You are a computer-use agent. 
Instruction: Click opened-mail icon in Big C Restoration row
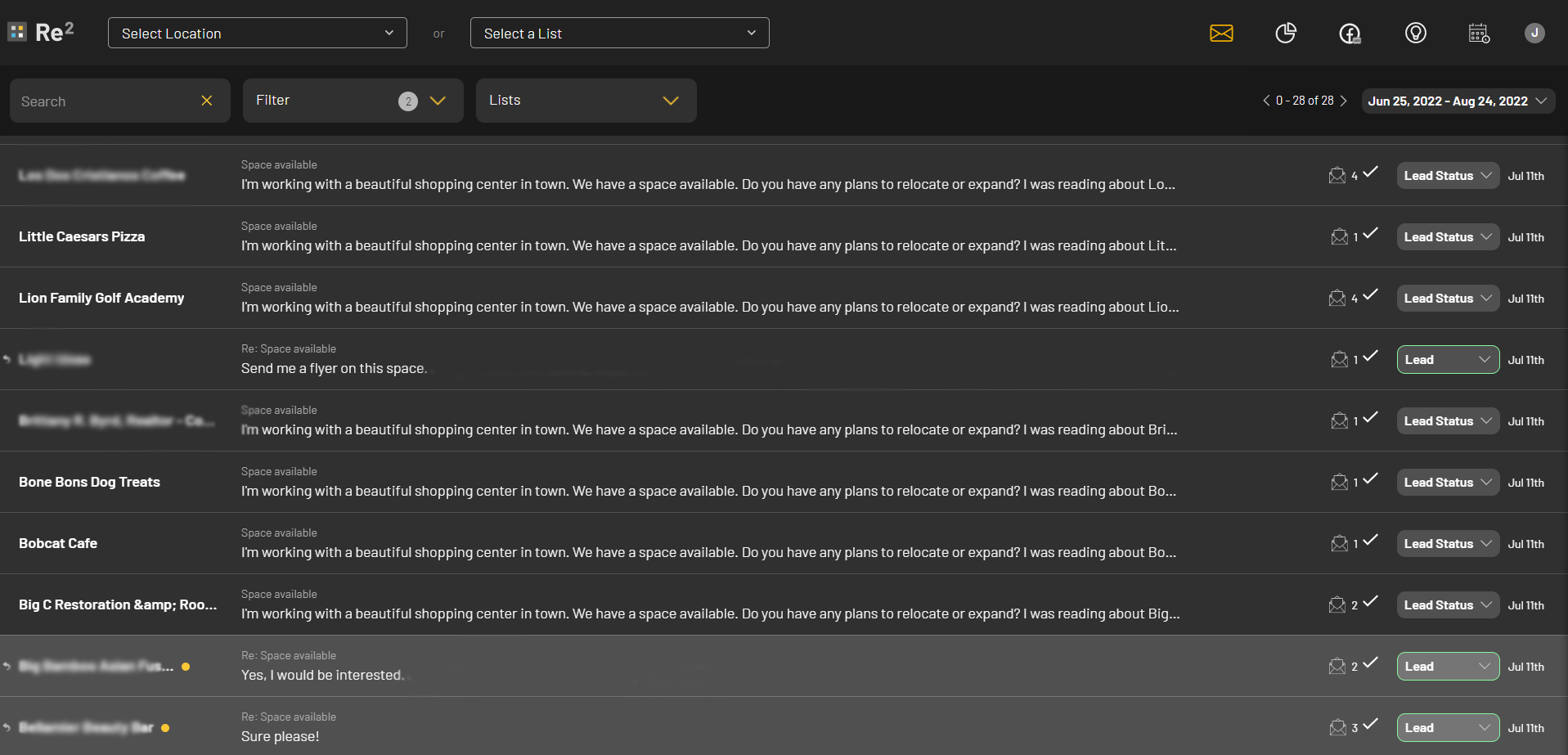[1337, 605]
